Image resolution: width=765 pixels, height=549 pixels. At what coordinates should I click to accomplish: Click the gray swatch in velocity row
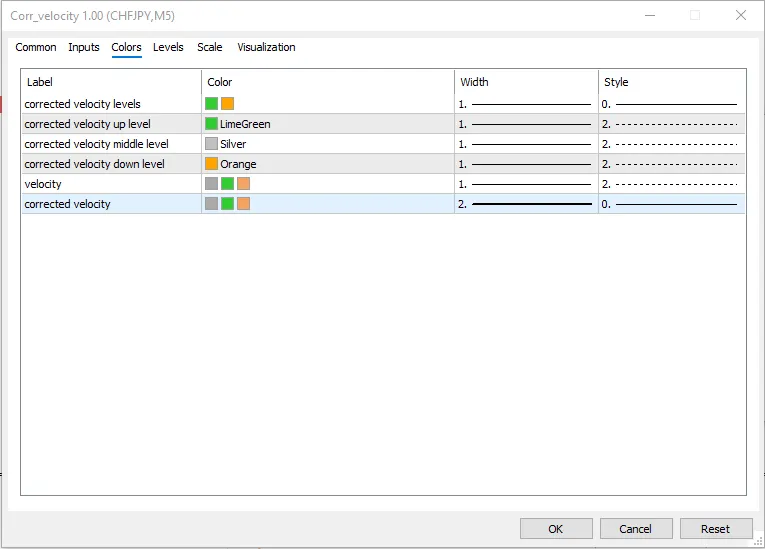[211, 184]
